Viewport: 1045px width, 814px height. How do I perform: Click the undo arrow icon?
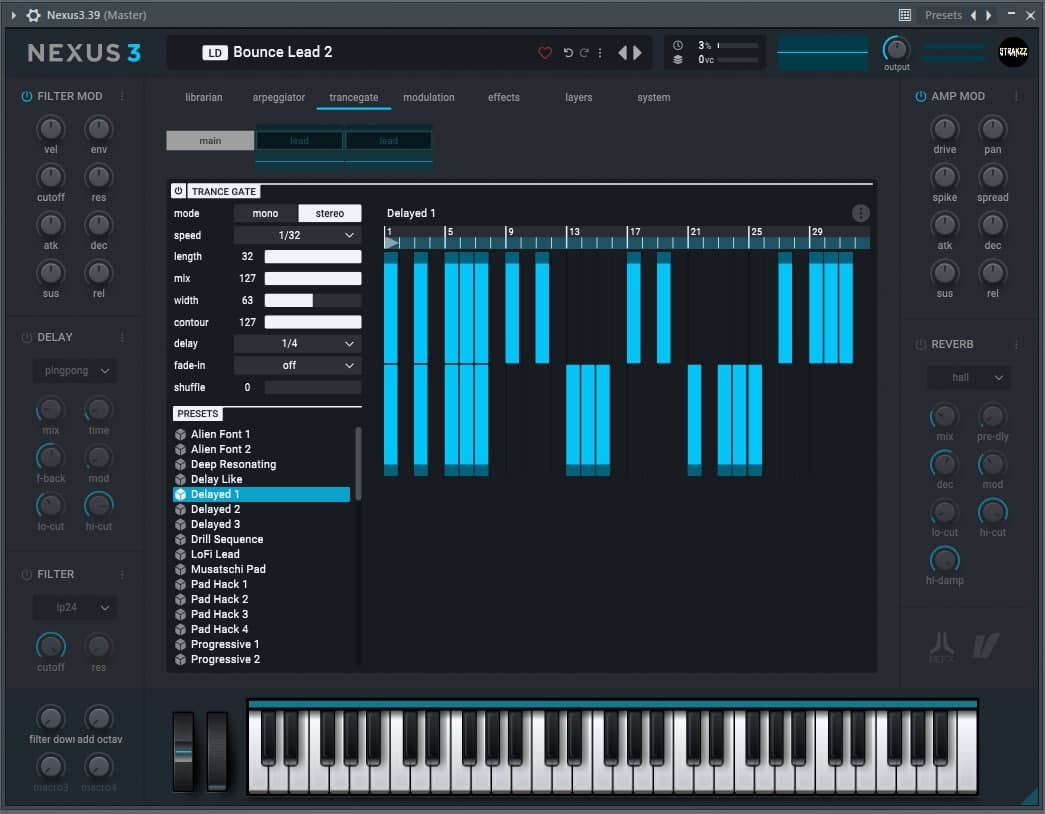[568, 53]
